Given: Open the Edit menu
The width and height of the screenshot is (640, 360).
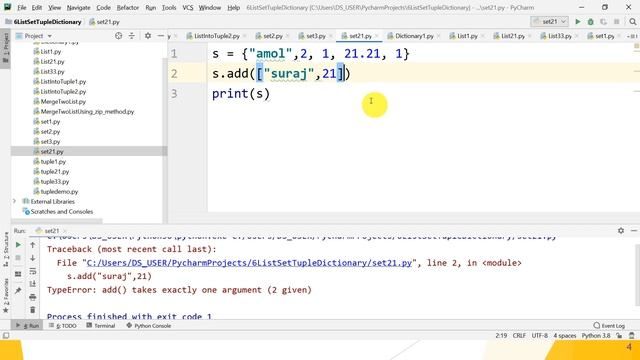Looking at the screenshot, I should (x=37, y=7).
